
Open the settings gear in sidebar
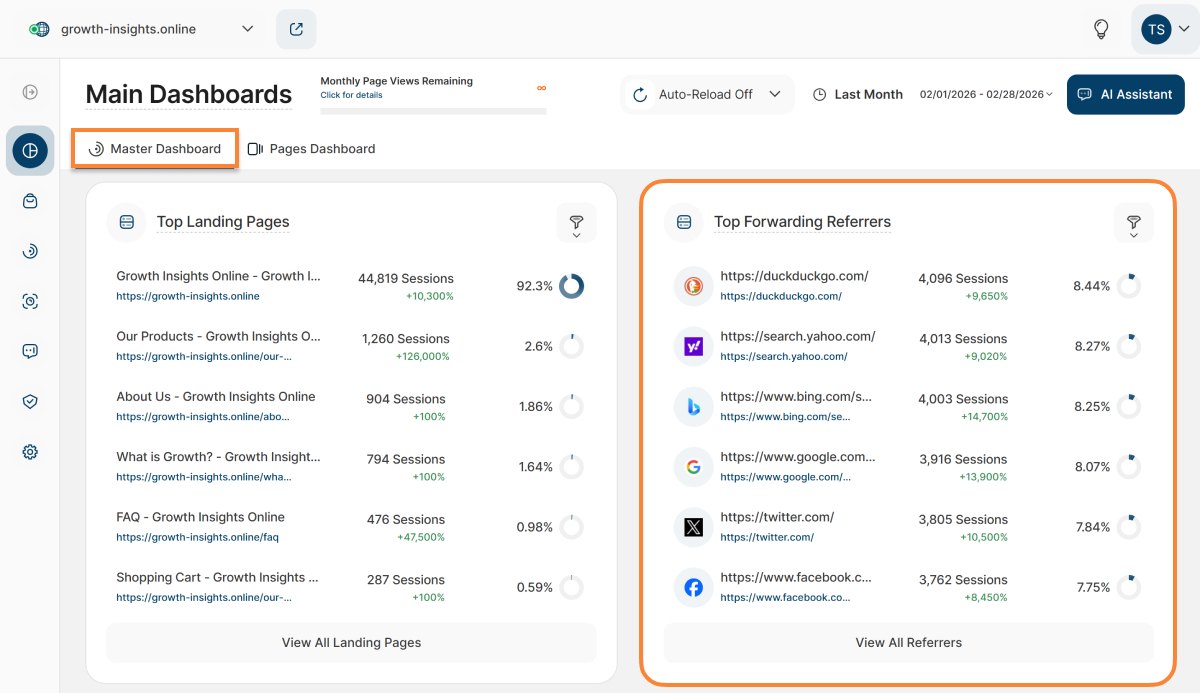point(30,452)
